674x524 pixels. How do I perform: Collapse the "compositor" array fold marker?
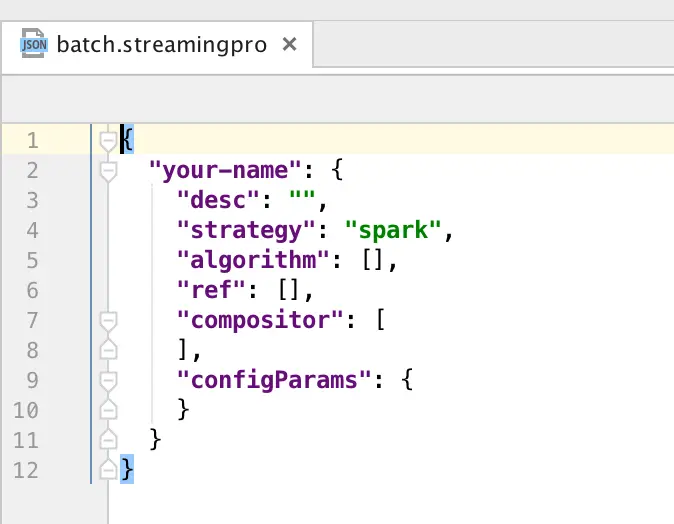108,321
